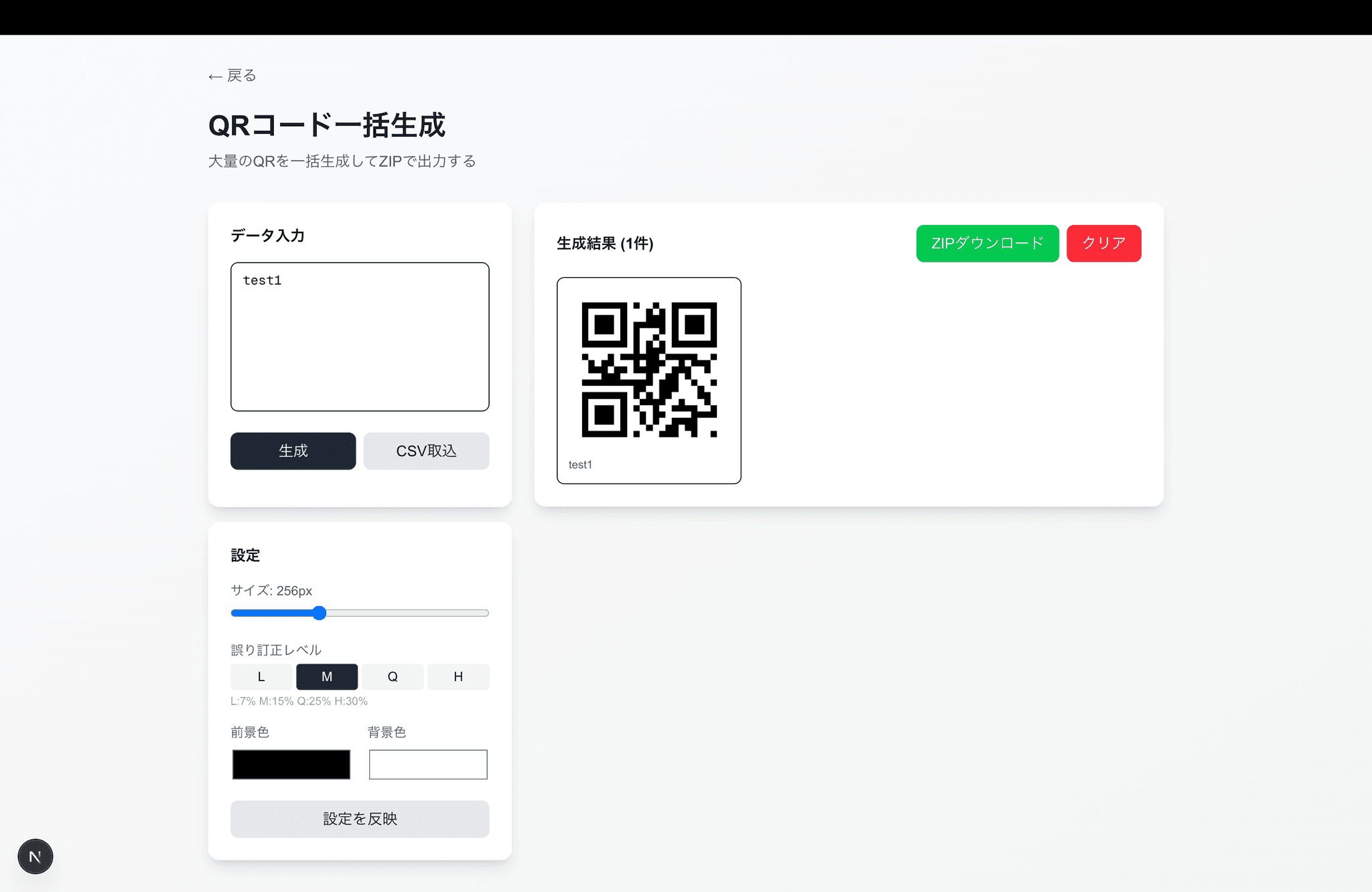Click the 生成 button
Screen dimensions: 1372x892
[293, 451]
